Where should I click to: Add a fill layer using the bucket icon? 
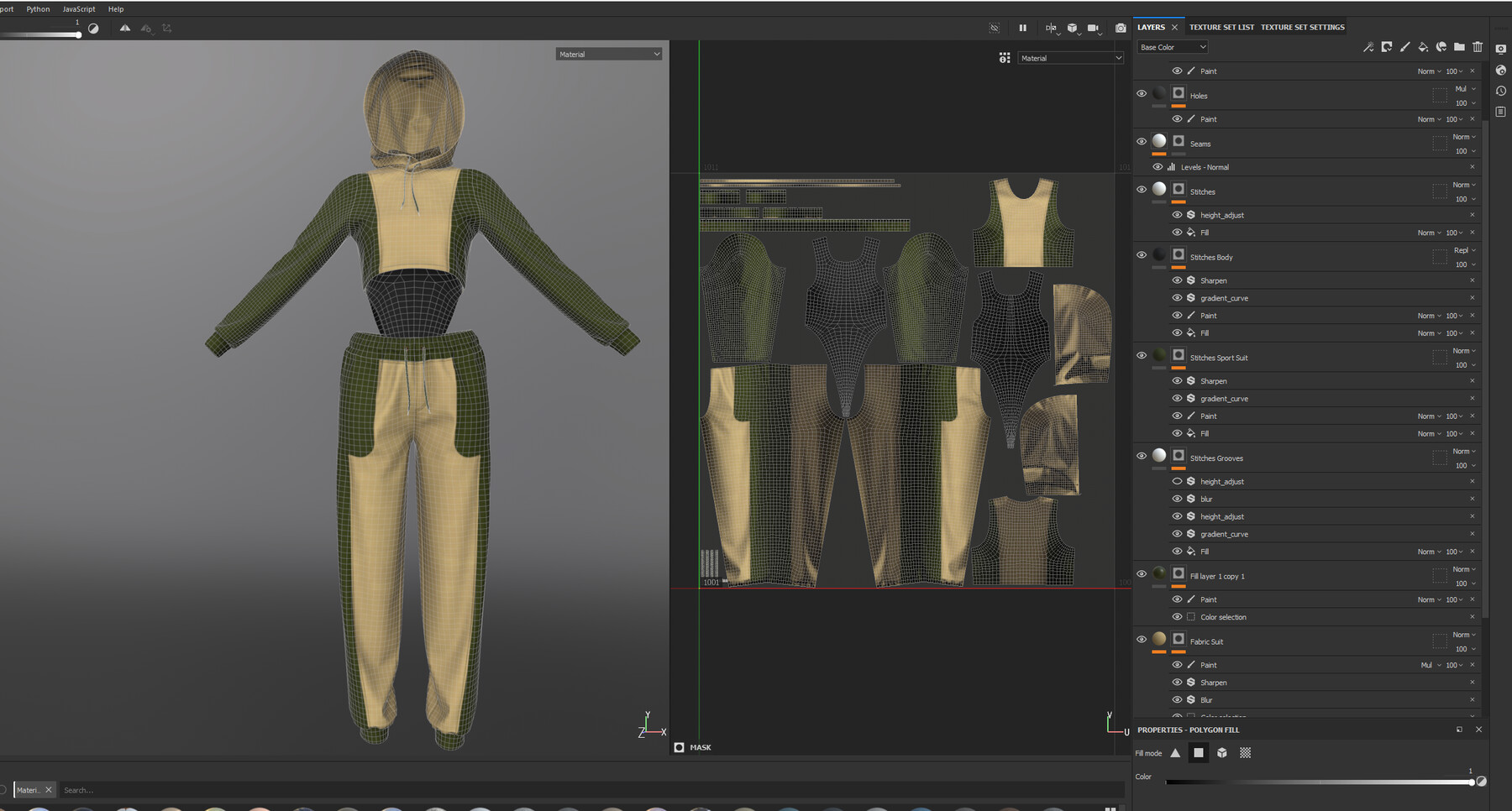(1423, 47)
